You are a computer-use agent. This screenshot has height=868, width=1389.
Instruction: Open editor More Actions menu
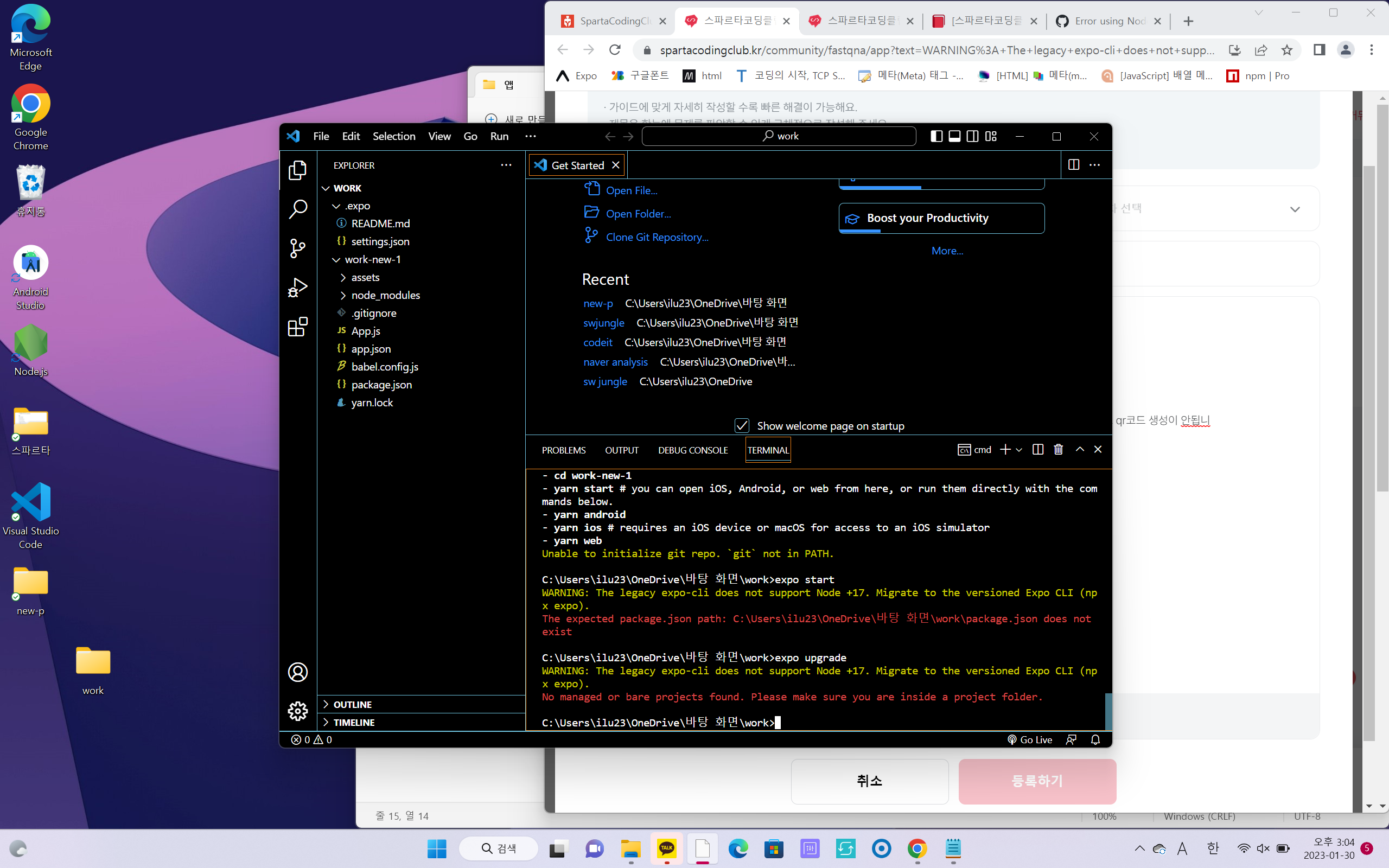[1094, 165]
